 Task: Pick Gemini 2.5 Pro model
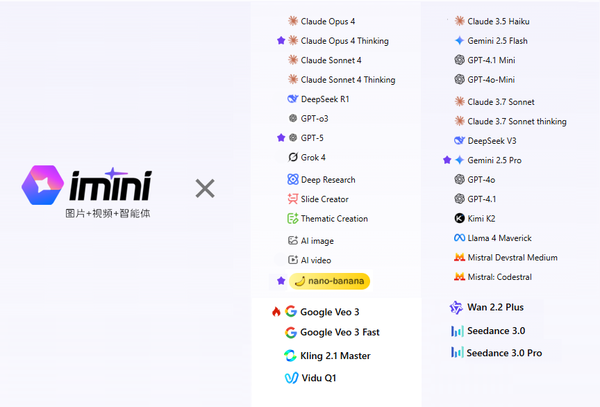pos(495,160)
